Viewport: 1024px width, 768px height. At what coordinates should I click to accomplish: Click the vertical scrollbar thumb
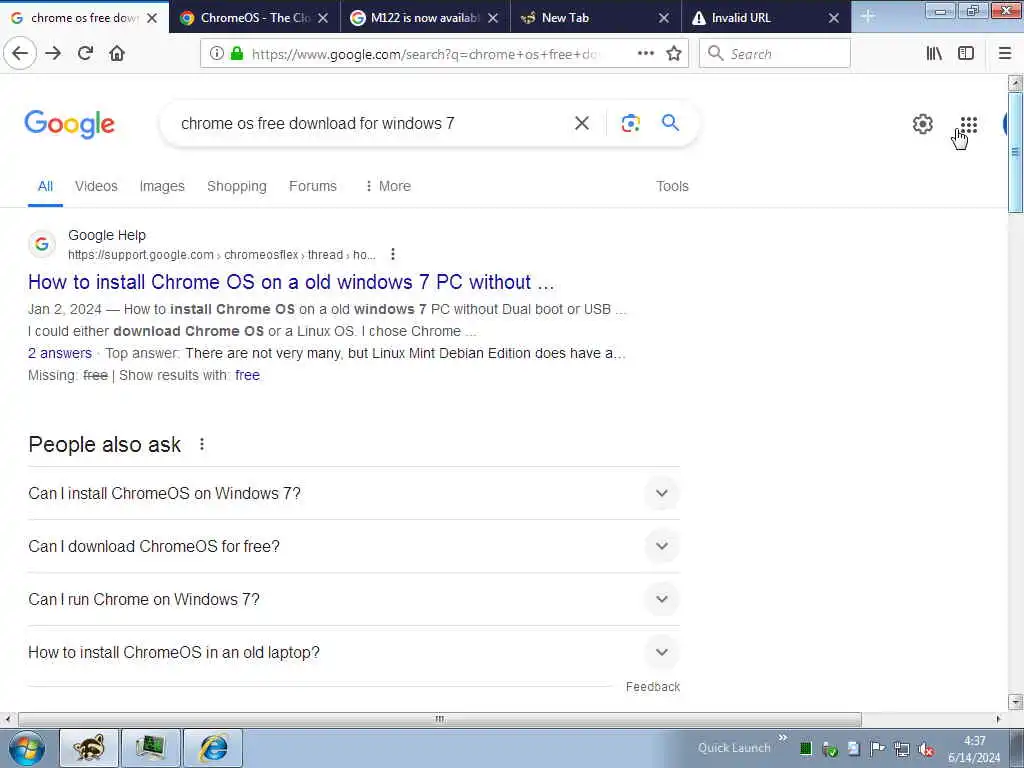pos(1015,152)
